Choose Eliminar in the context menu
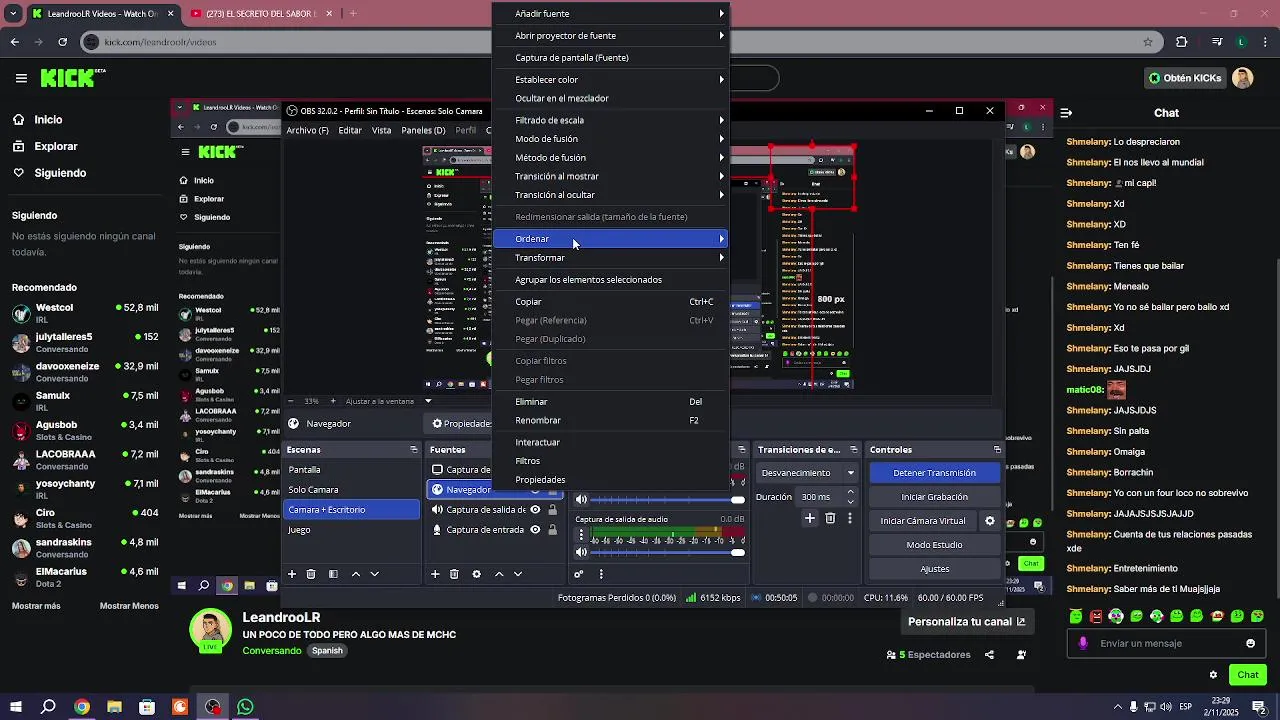Screen dimensions: 1280x720 pyautogui.click(x=611, y=402)
